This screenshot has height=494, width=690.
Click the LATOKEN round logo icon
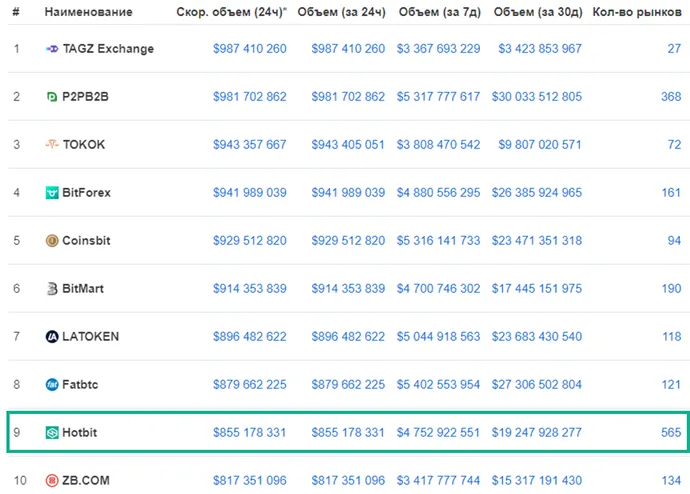52,337
